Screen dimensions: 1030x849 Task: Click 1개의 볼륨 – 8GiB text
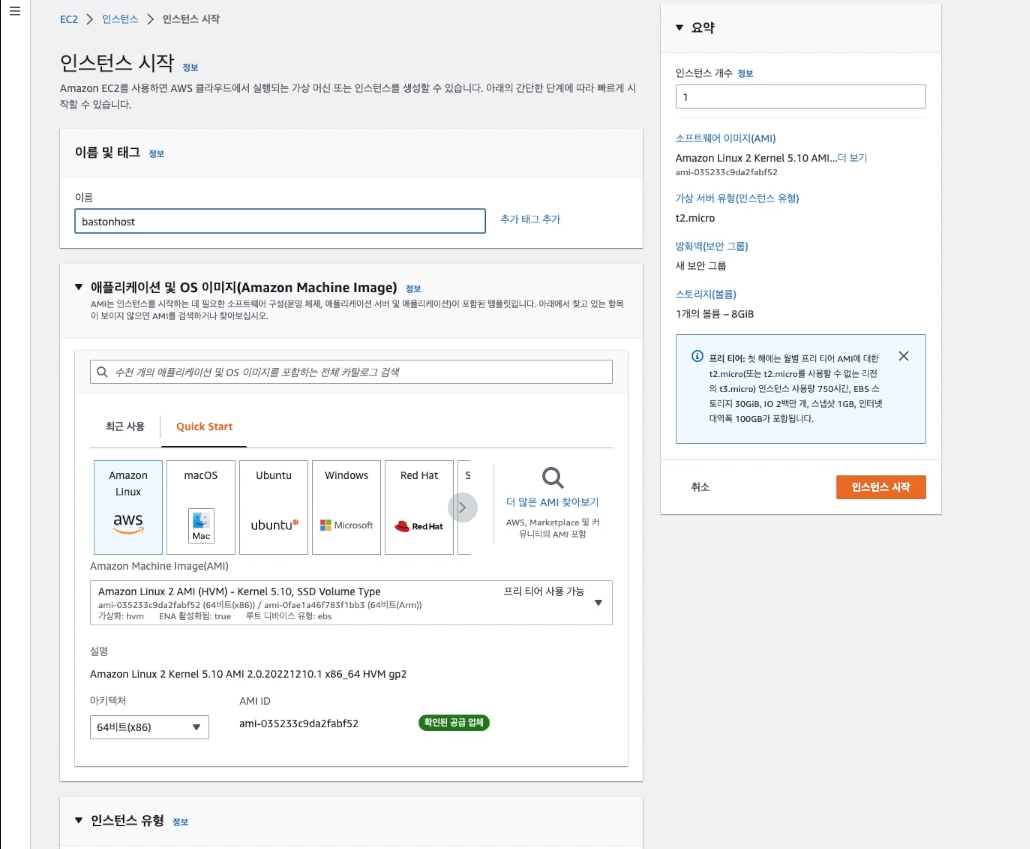715,314
